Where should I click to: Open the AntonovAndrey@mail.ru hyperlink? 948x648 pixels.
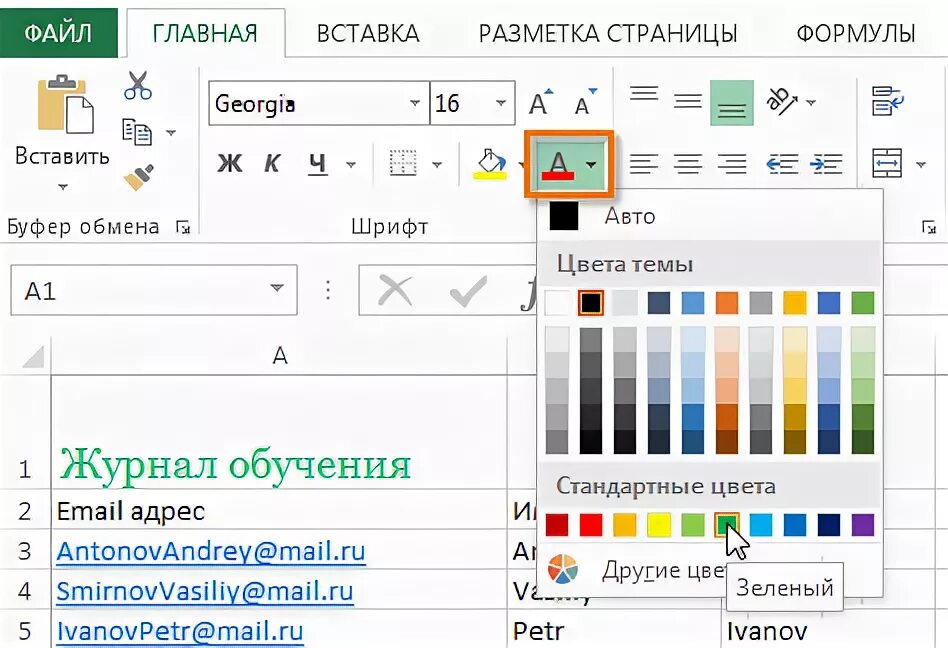pos(210,551)
